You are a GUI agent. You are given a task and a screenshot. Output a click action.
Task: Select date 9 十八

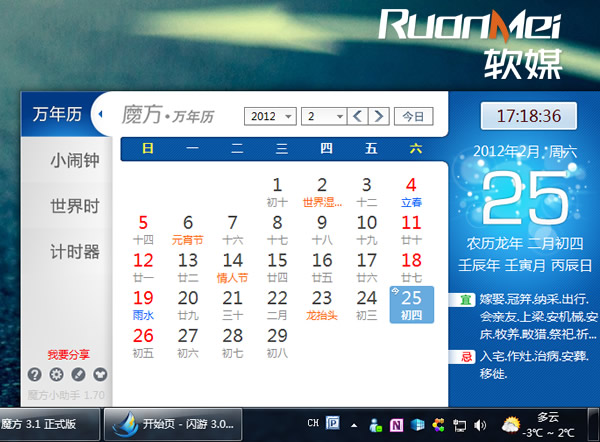coord(322,230)
